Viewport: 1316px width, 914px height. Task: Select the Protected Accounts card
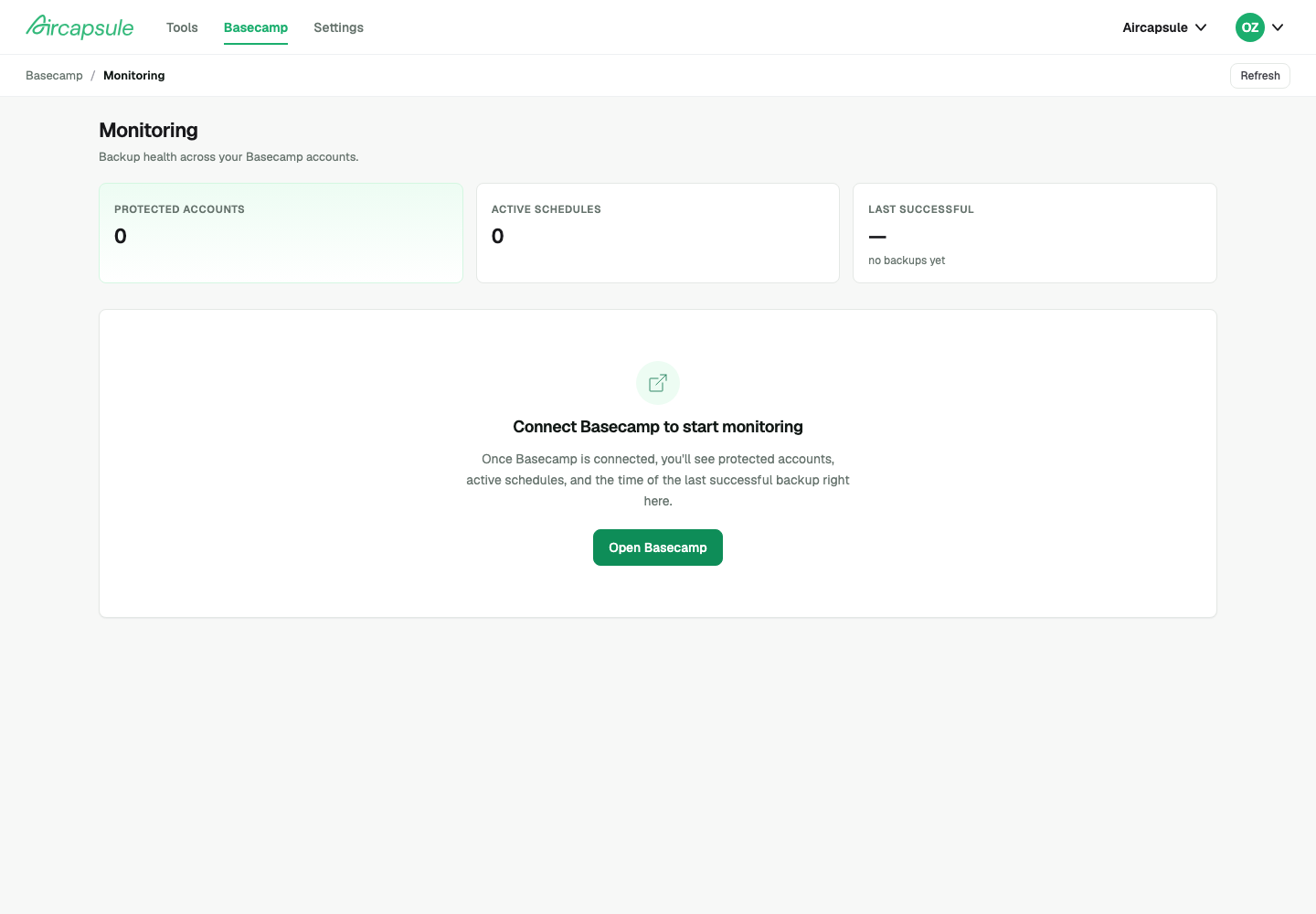pyautogui.click(x=281, y=233)
